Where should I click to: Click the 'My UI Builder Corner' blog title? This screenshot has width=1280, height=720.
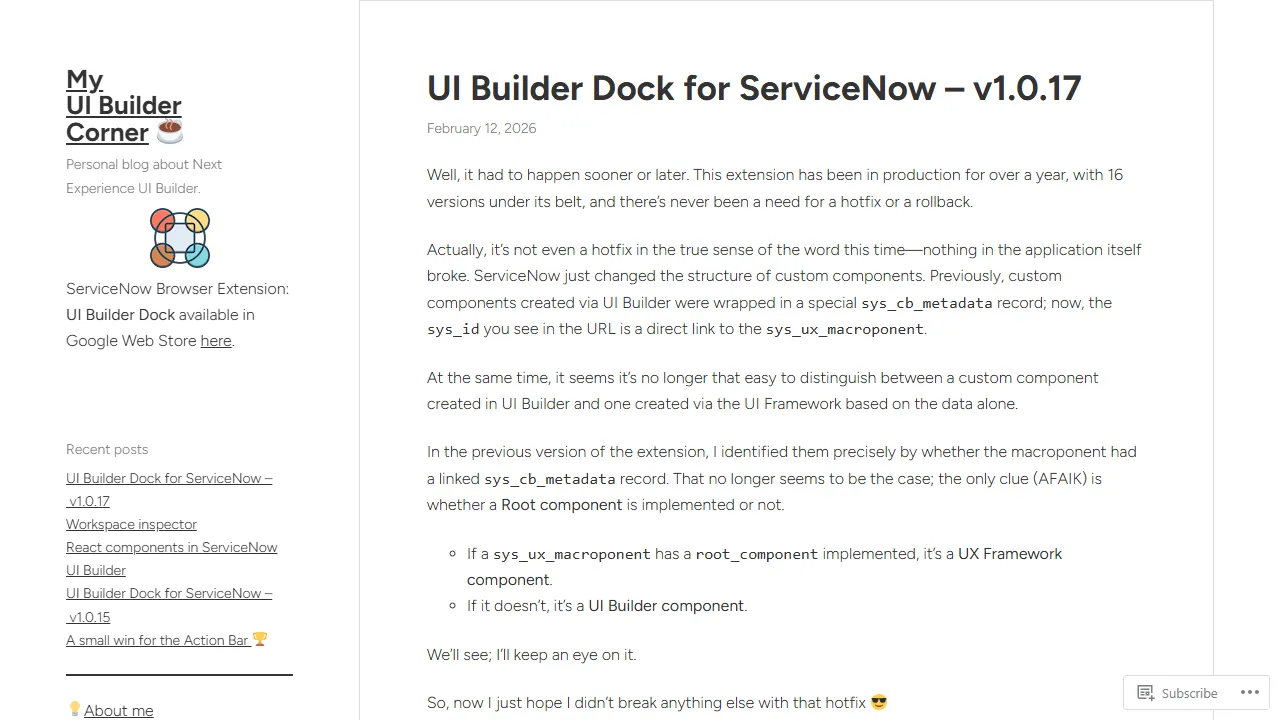click(x=123, y=105)
